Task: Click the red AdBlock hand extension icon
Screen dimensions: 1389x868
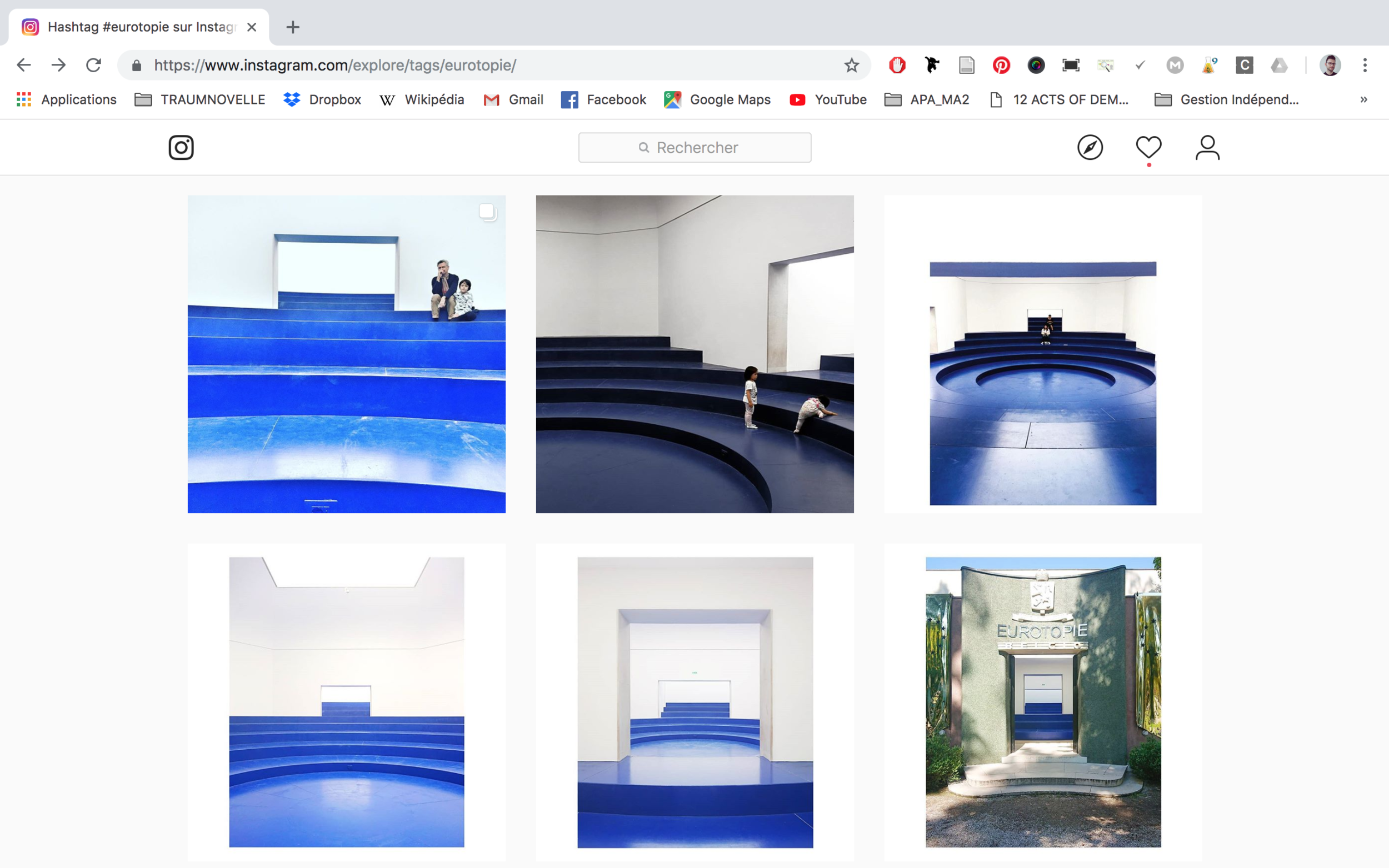Action: click(897, 66)
